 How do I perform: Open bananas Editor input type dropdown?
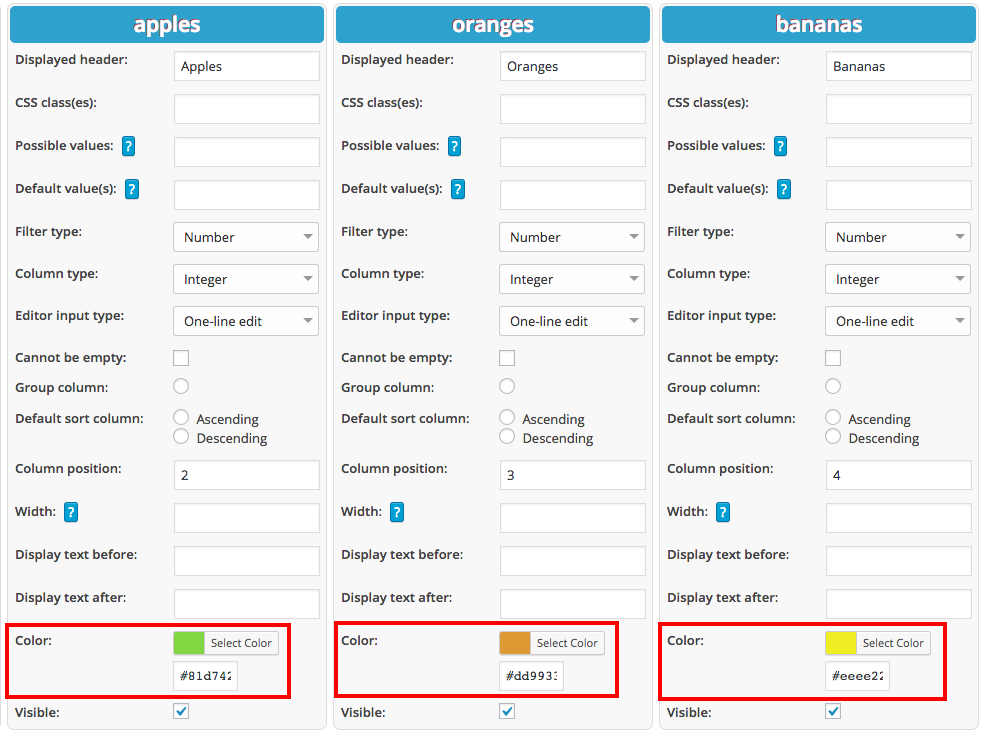click(898, 321)
